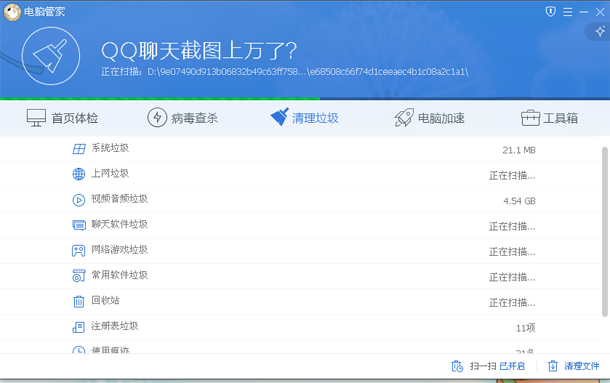The image size is (610, 383).
Task: Open the hamburger main menu icon
Action: click(568, 12)
